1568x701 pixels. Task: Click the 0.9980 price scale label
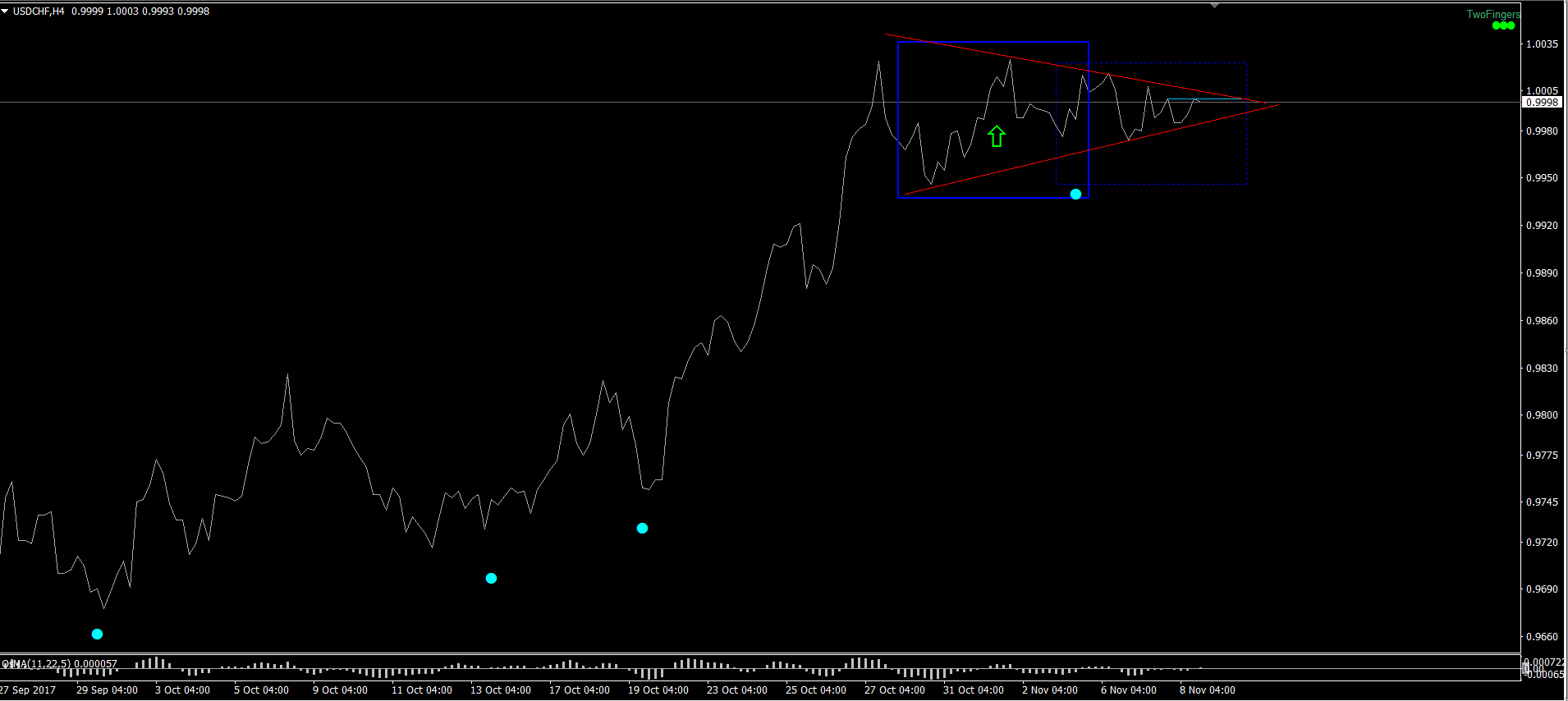point(1542,131)
